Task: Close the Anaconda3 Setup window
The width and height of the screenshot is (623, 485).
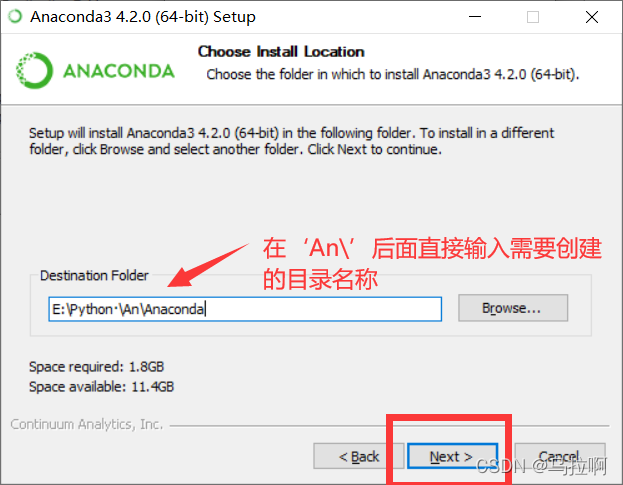Action: coord(592,17)
